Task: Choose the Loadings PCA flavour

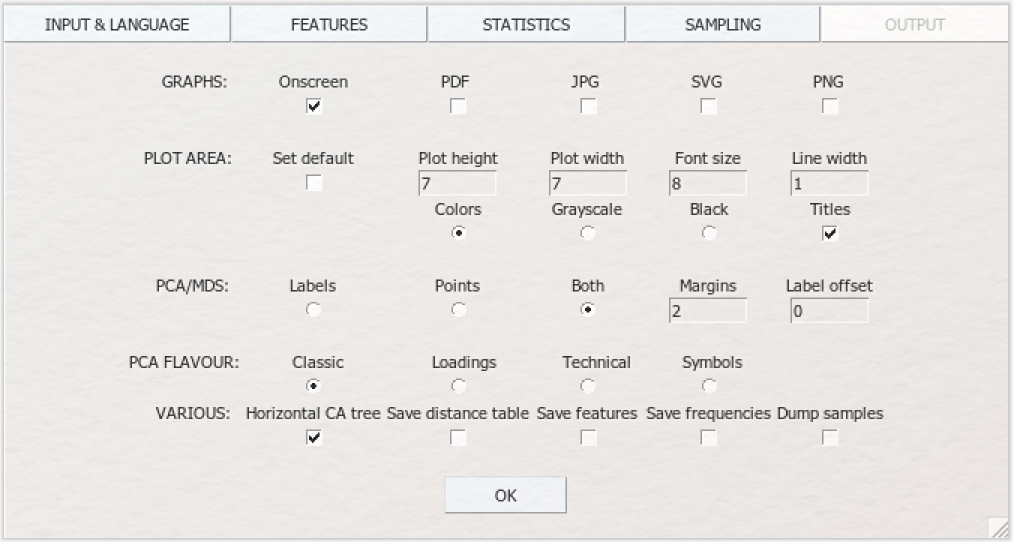Action: pos(458,386)
